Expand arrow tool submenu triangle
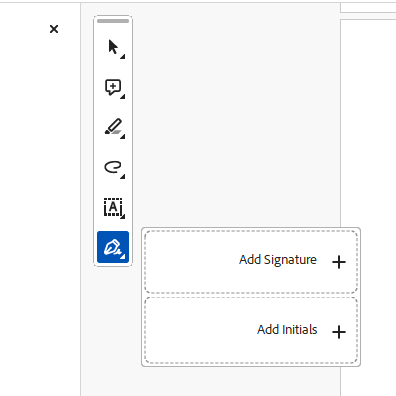 (123, 57)
